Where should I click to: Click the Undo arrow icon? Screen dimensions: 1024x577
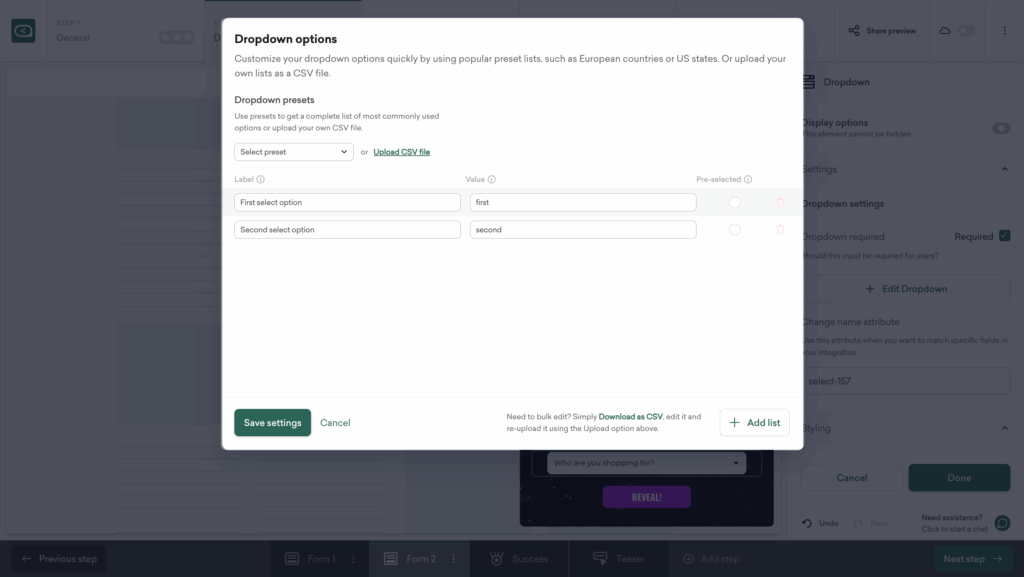pyautogui.click(x=807, y=523)
